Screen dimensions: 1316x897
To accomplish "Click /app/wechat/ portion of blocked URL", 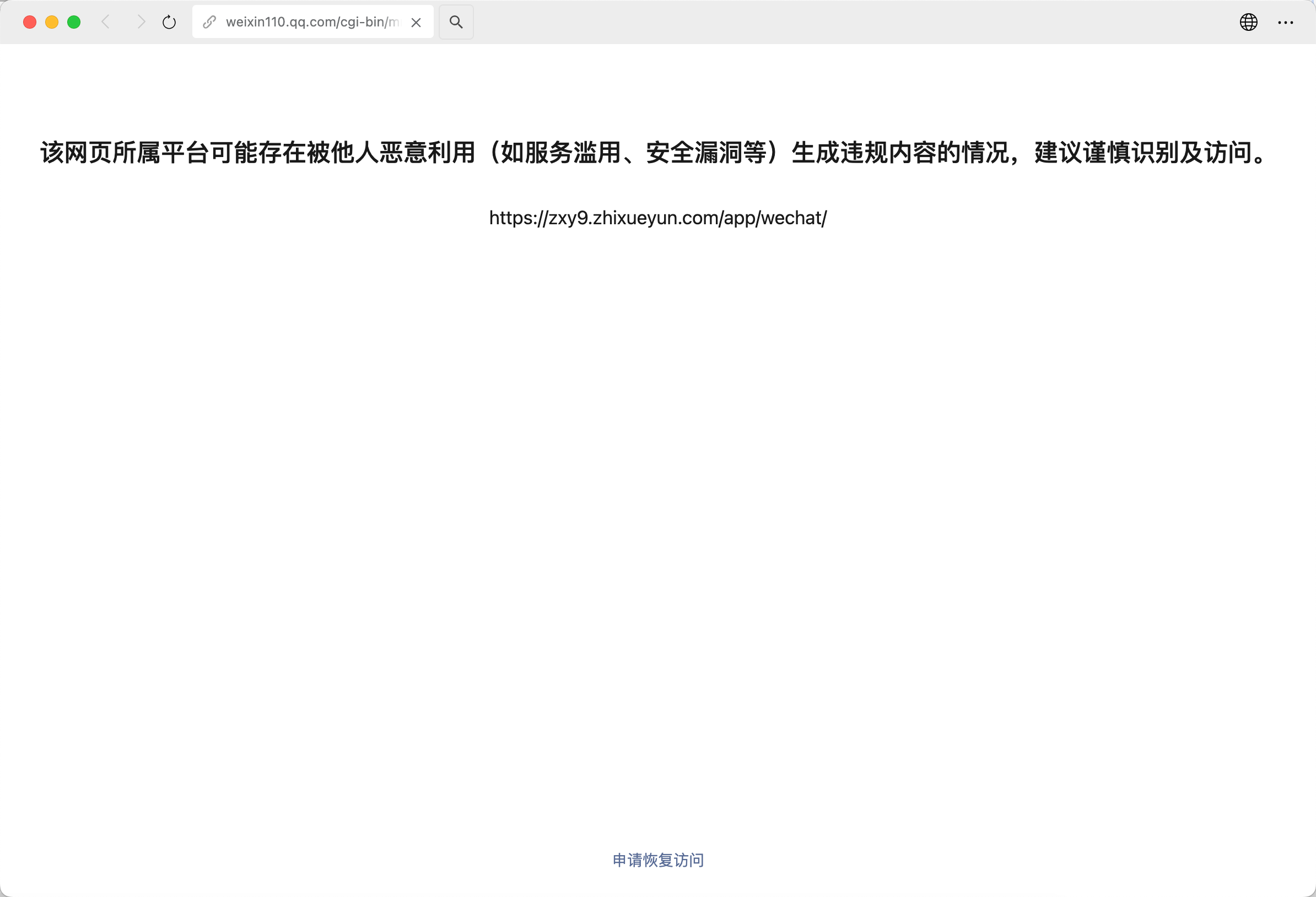I will (x=773, y=218).
